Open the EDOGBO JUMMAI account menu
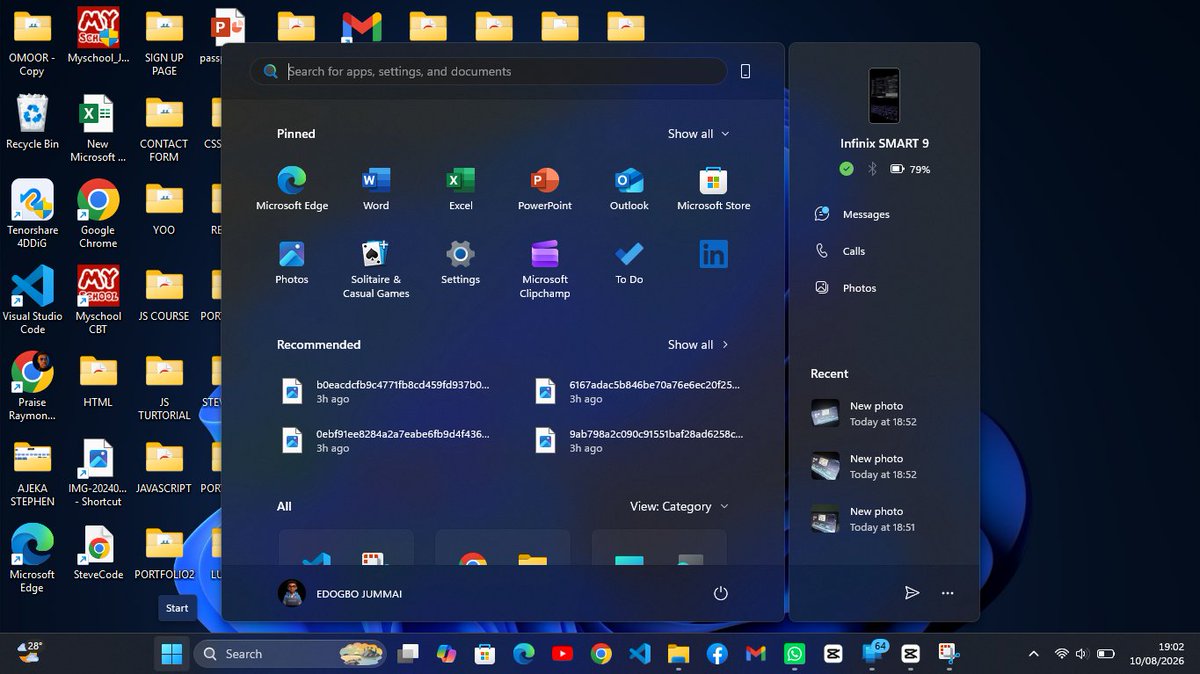This screenshot has height=674, width=1200. 340,593
